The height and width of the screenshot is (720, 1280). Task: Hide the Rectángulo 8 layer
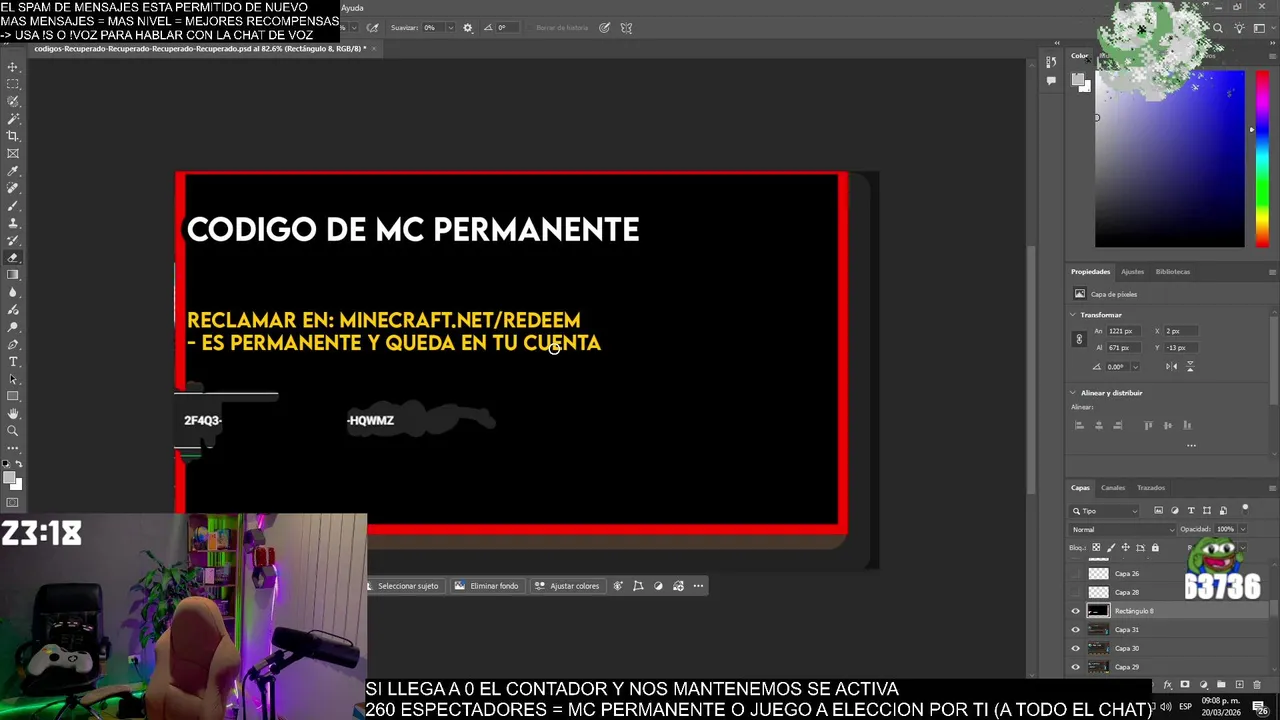[x=1076, y=611]
